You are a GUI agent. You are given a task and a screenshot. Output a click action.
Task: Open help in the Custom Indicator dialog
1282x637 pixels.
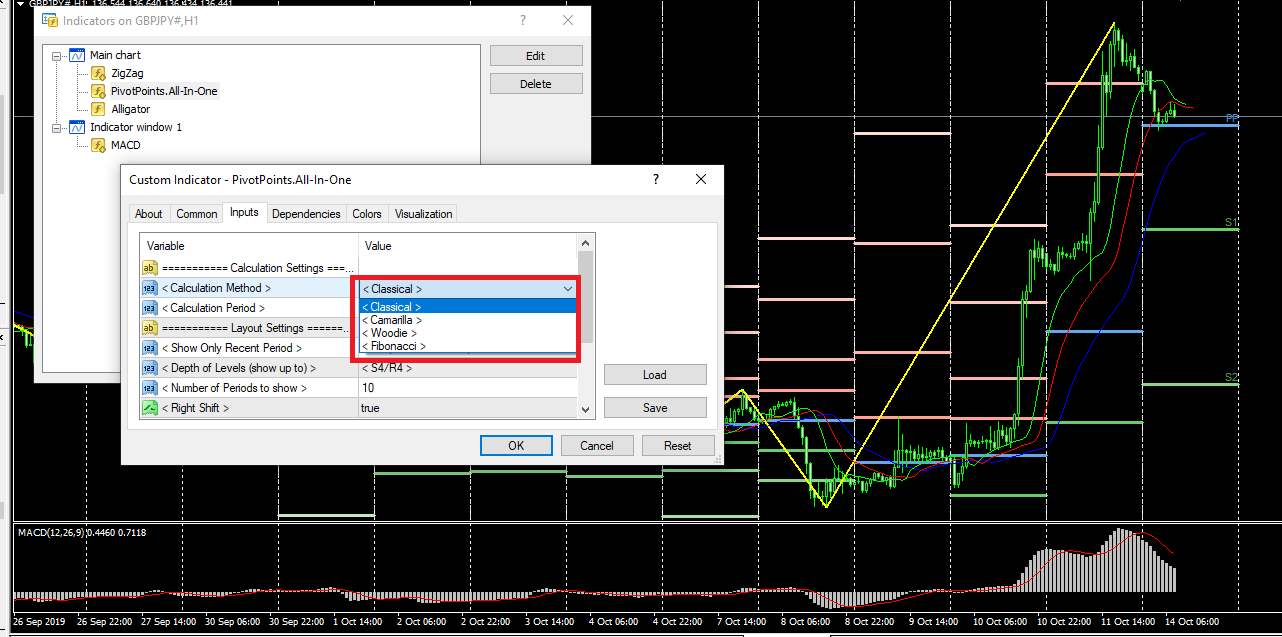tap(656, 179)
